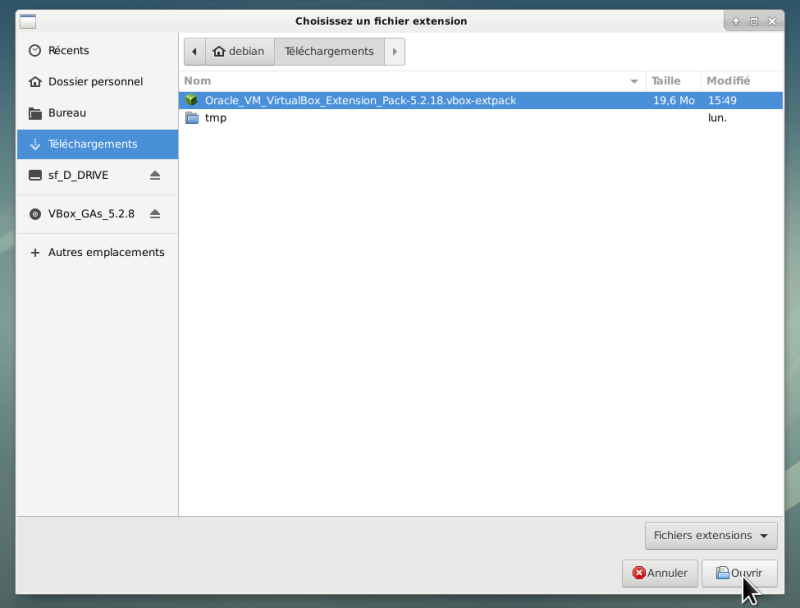Click the Nom column sort arrow
Image resolution: width=800 pixels, height=608 pixels.
[634, 81]
